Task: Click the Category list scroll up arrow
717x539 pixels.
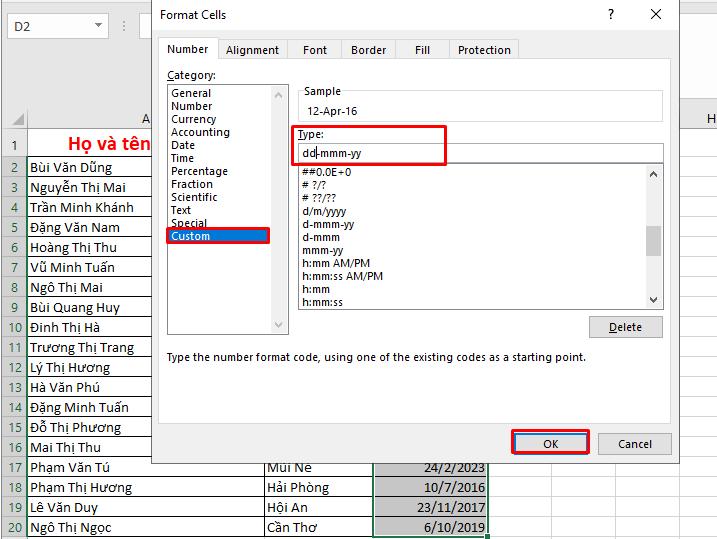Action: tap(278, 96)
